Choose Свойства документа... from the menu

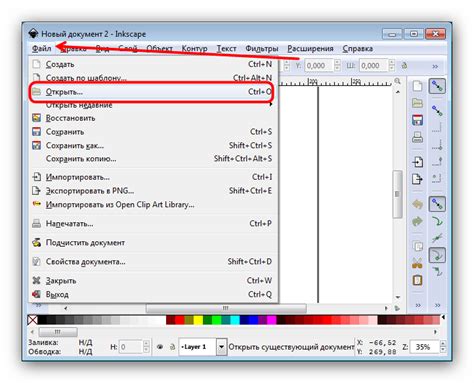pos(154,262)
